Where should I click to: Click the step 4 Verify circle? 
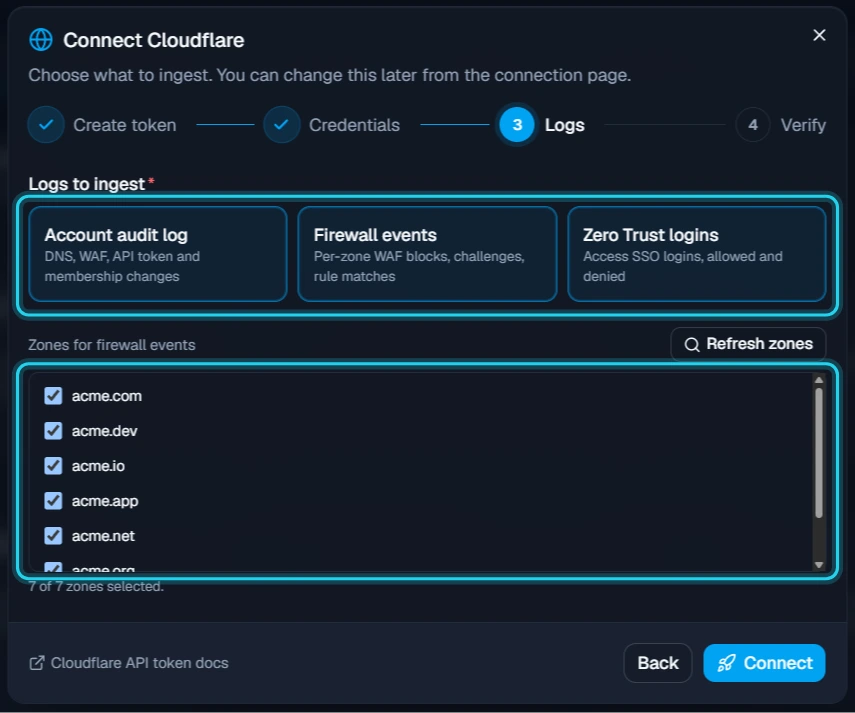(x=753, y=125)
